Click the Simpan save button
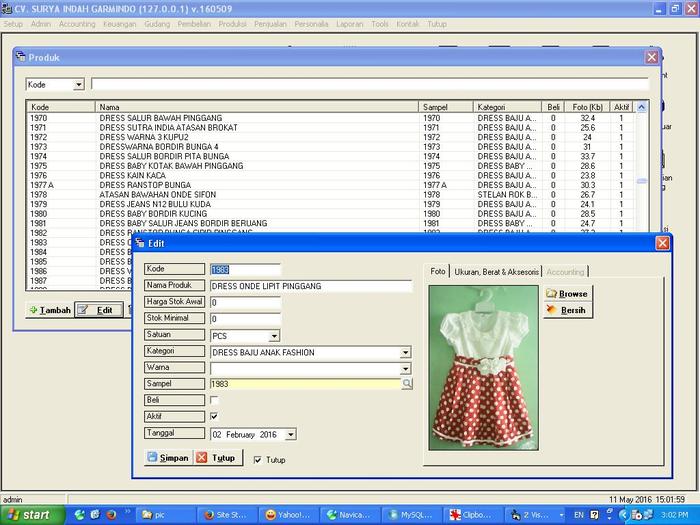 167,458
